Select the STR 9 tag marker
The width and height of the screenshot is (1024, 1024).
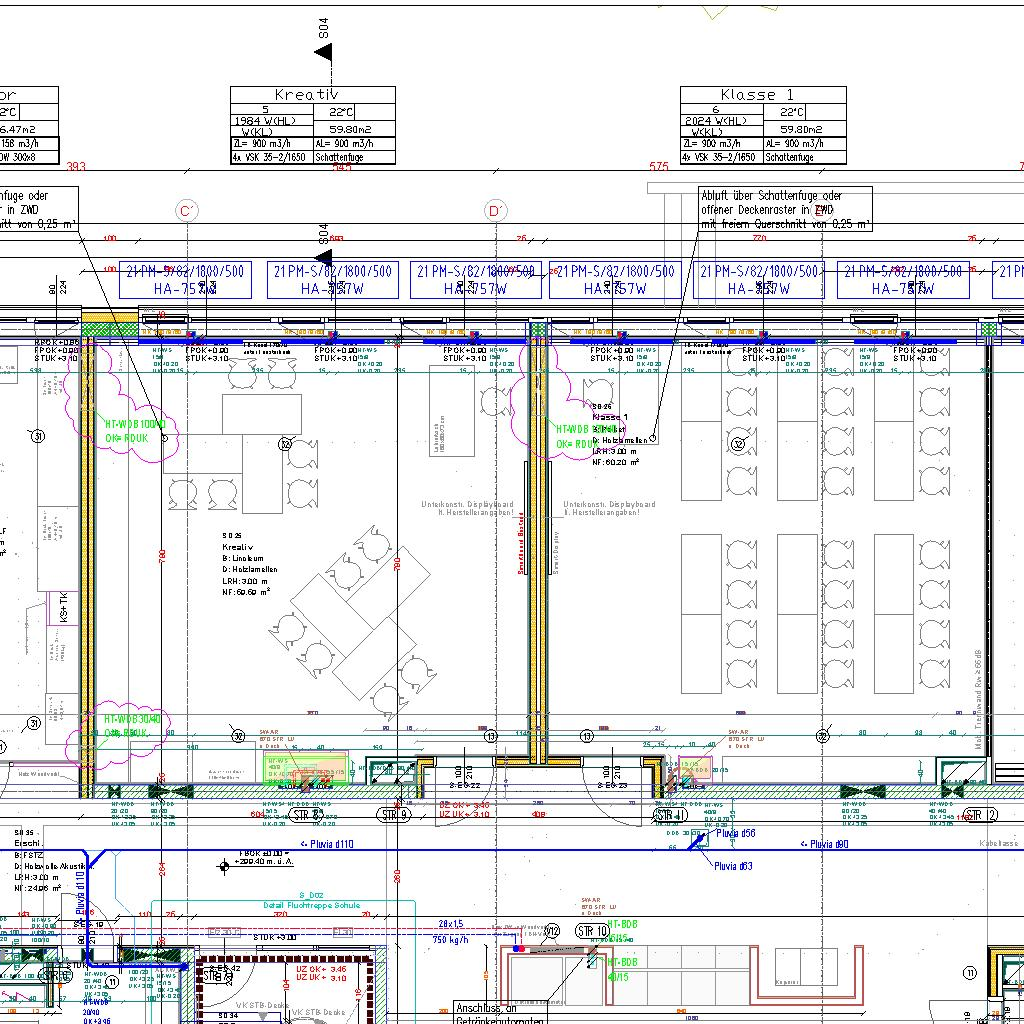tap(393, 815)
